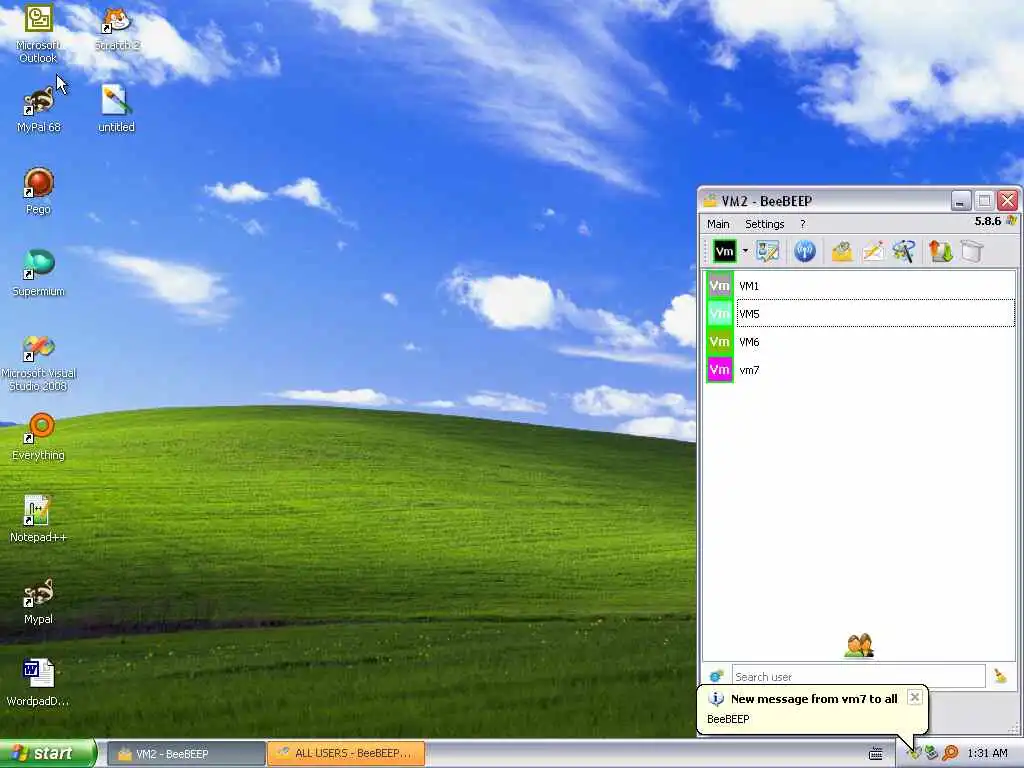Click the broom clear search icon
Screen dimensions: 1024x768
1000,676
